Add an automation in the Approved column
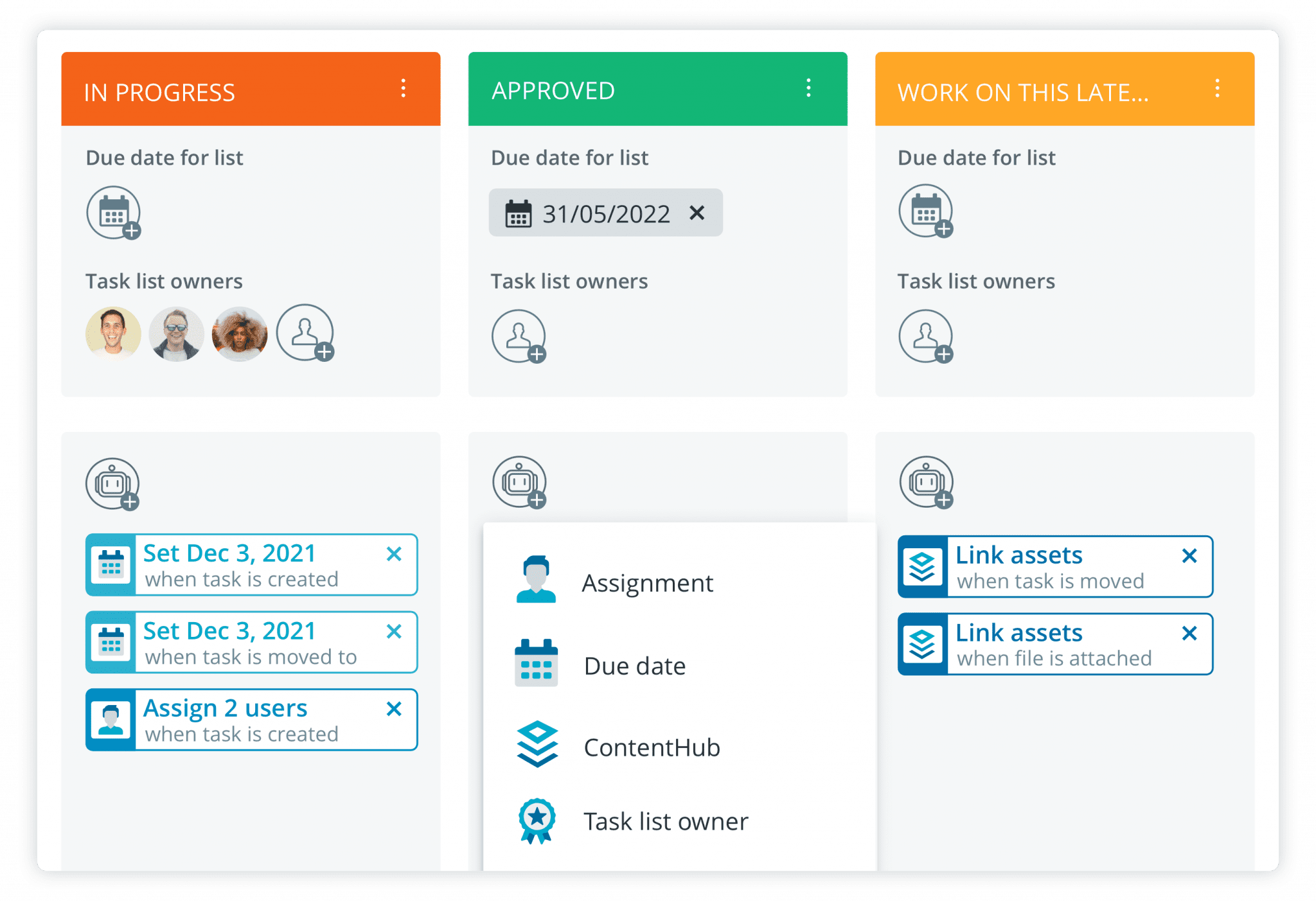 click(x=519, y=482)
